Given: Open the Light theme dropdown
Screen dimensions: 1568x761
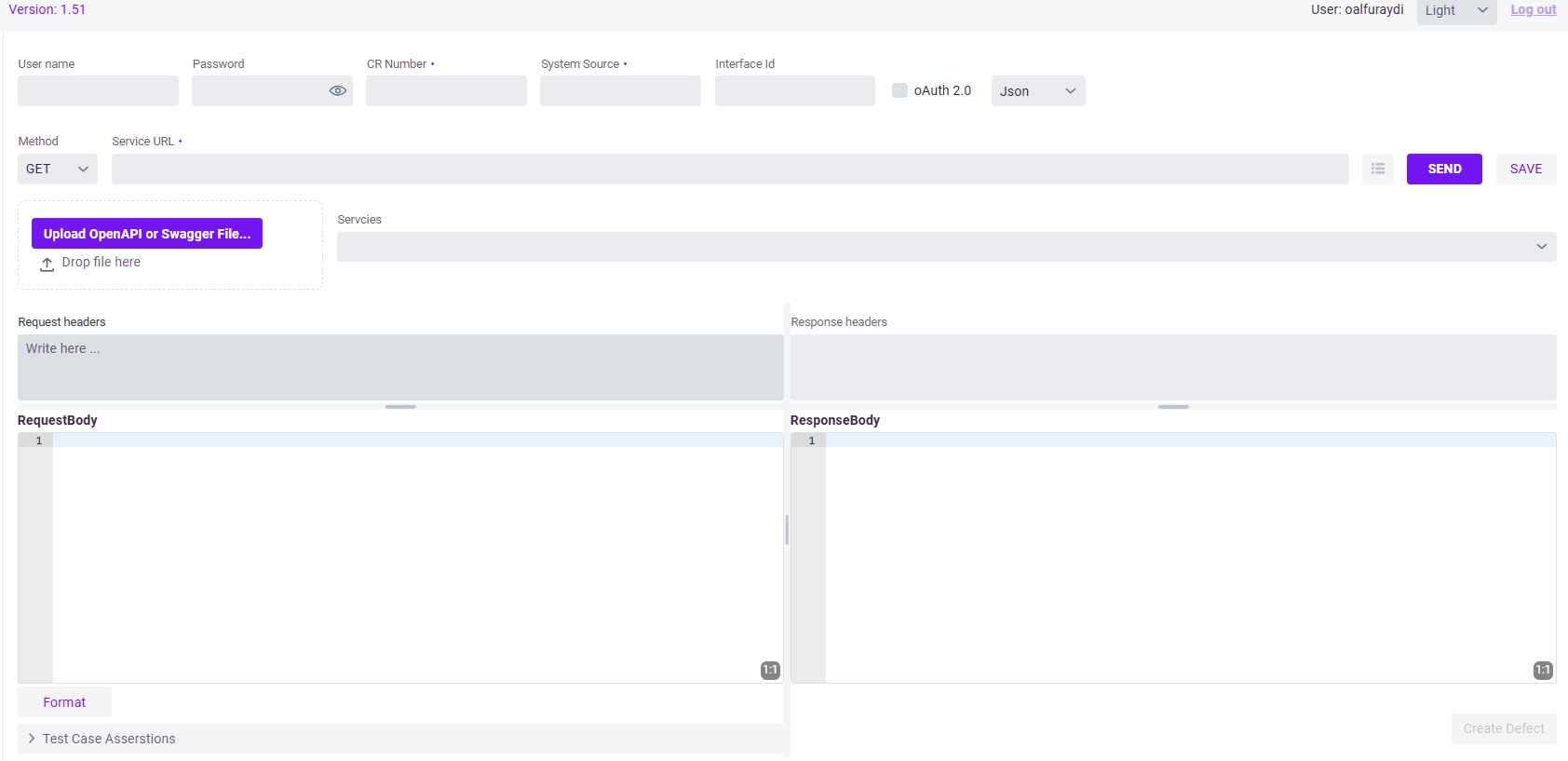Looking at the screenshot, I should (x=1455, y=11).
